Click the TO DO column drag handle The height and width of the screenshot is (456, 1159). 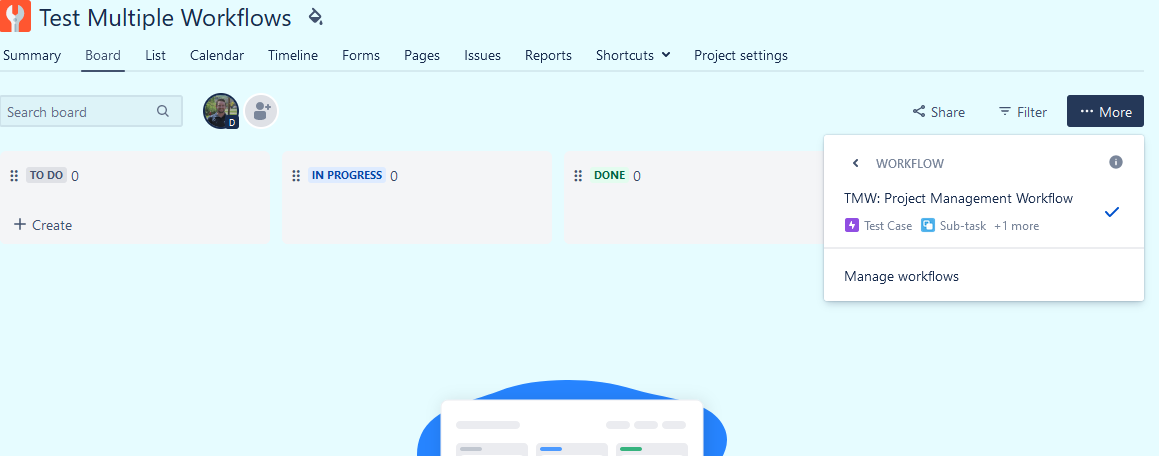click(14, 176)
